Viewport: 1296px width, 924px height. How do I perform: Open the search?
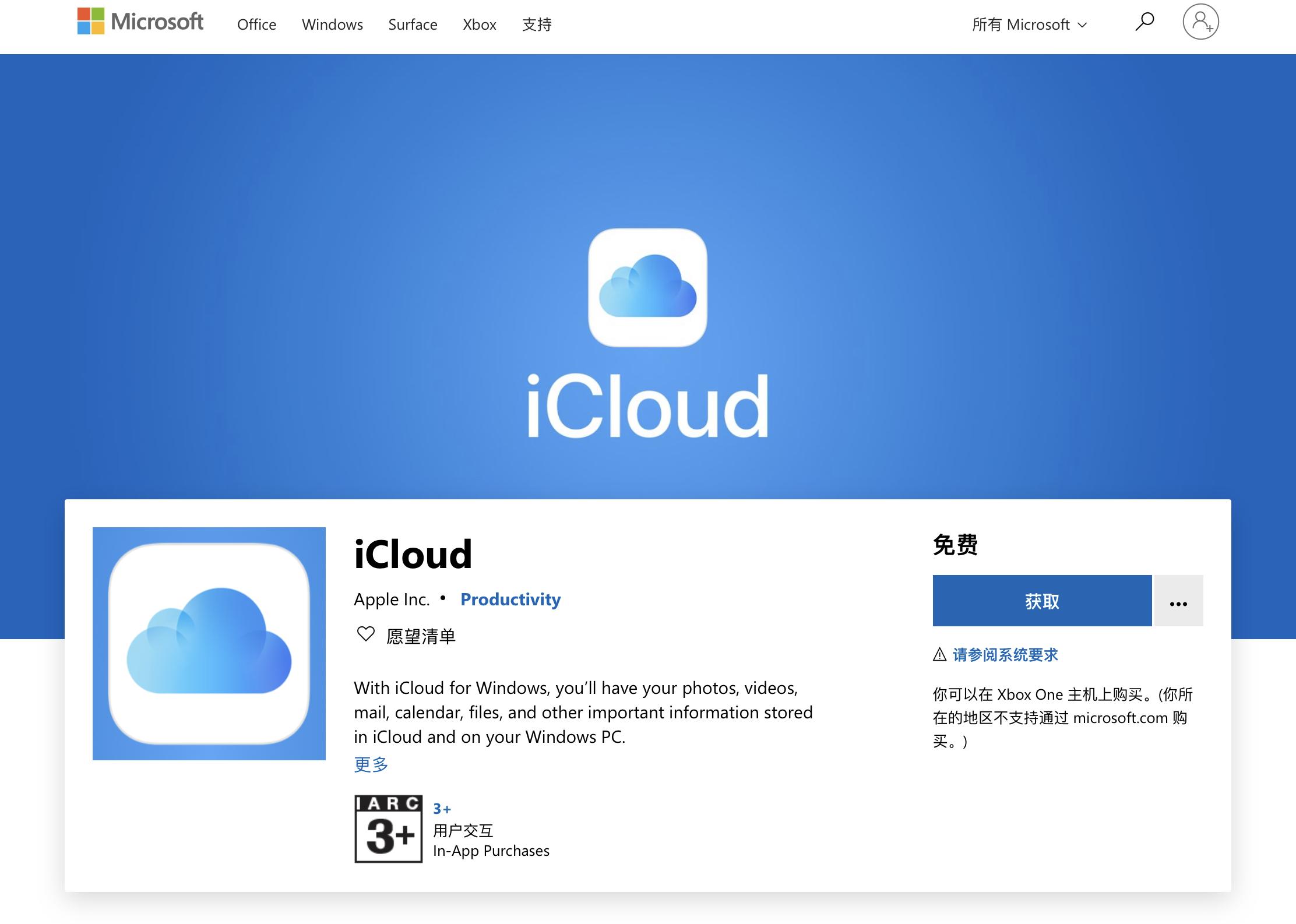(1143, 22)
